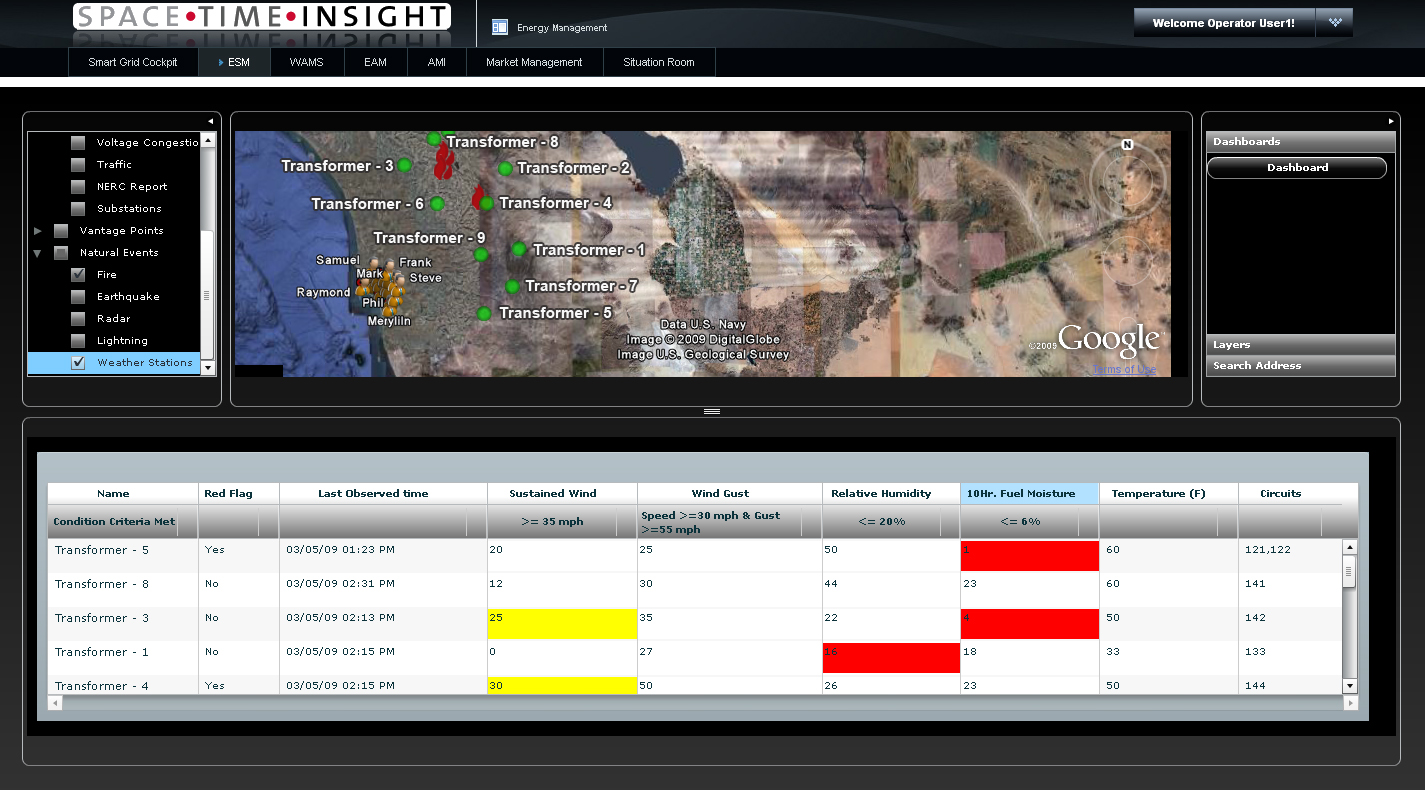Click the red fuel moisture cell for Transformer - 5
The width and height of the screenshot is (1425, 790).
click(x=1029, y=556)
